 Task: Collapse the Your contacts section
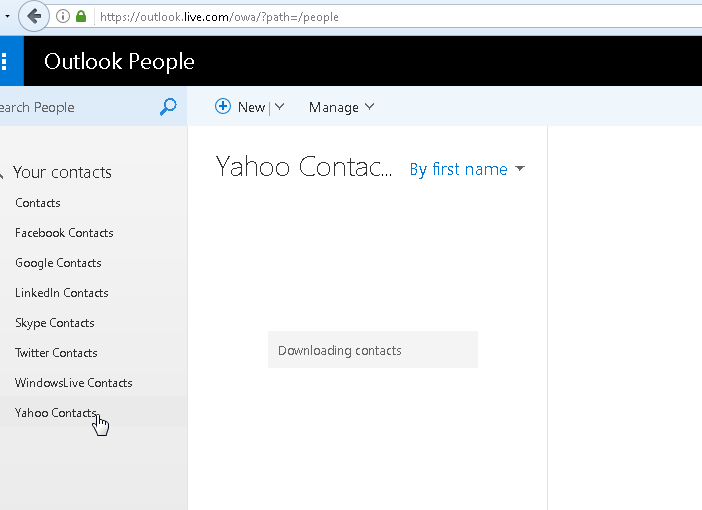[3, 172]
